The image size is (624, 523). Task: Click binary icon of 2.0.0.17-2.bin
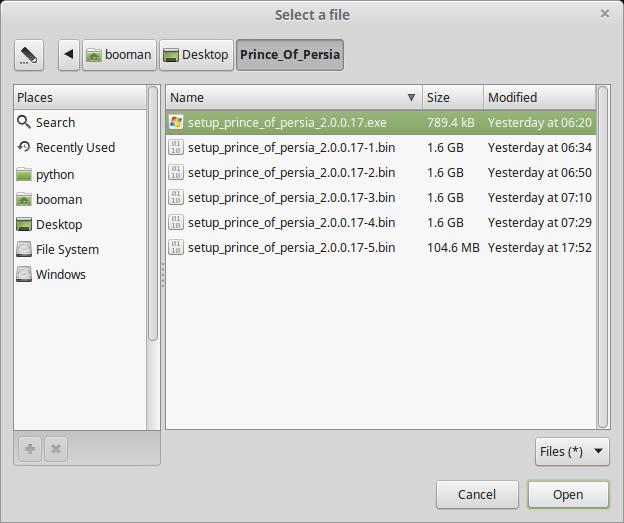pyautogui.click(x=176, y=172)
